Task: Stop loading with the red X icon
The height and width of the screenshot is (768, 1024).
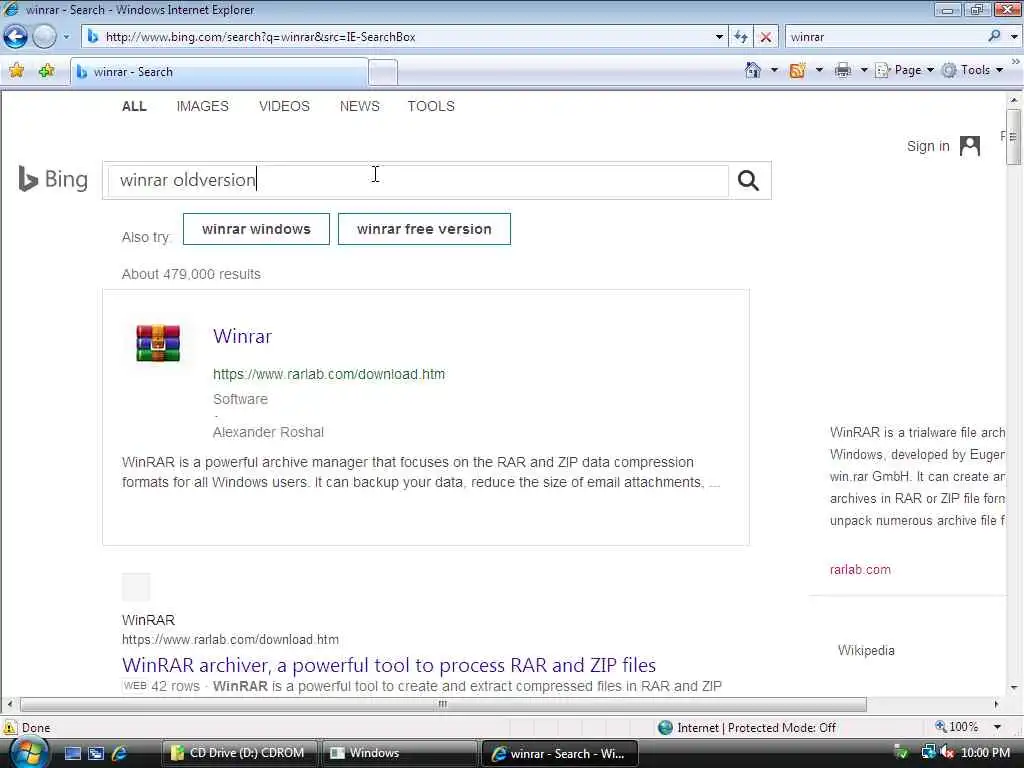Action: [x=765, y=37]
